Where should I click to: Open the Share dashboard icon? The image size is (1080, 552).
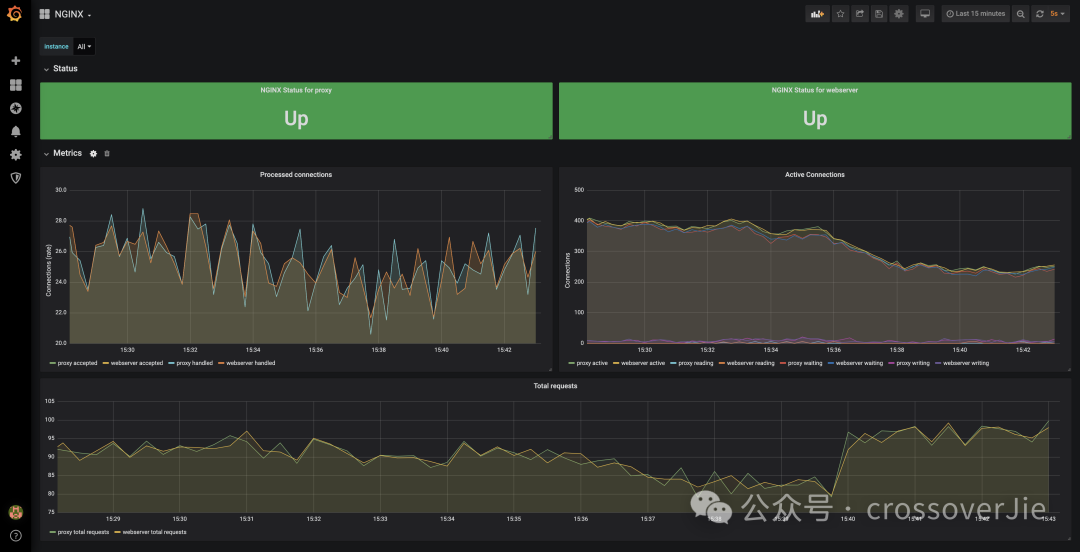point(859,14)
